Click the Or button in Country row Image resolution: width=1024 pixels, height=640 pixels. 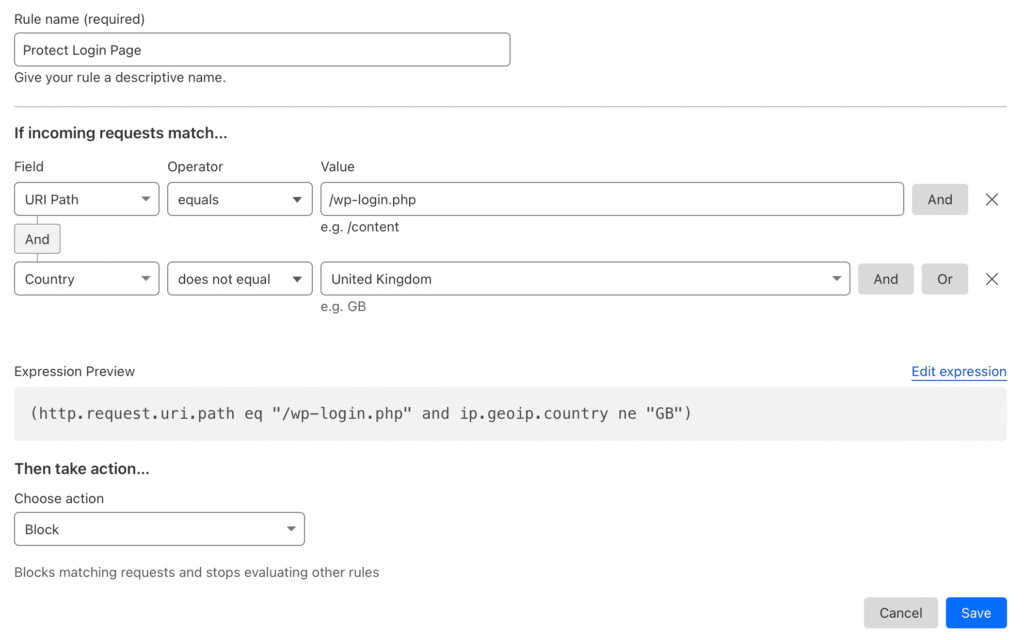click(x=944, y=279)
